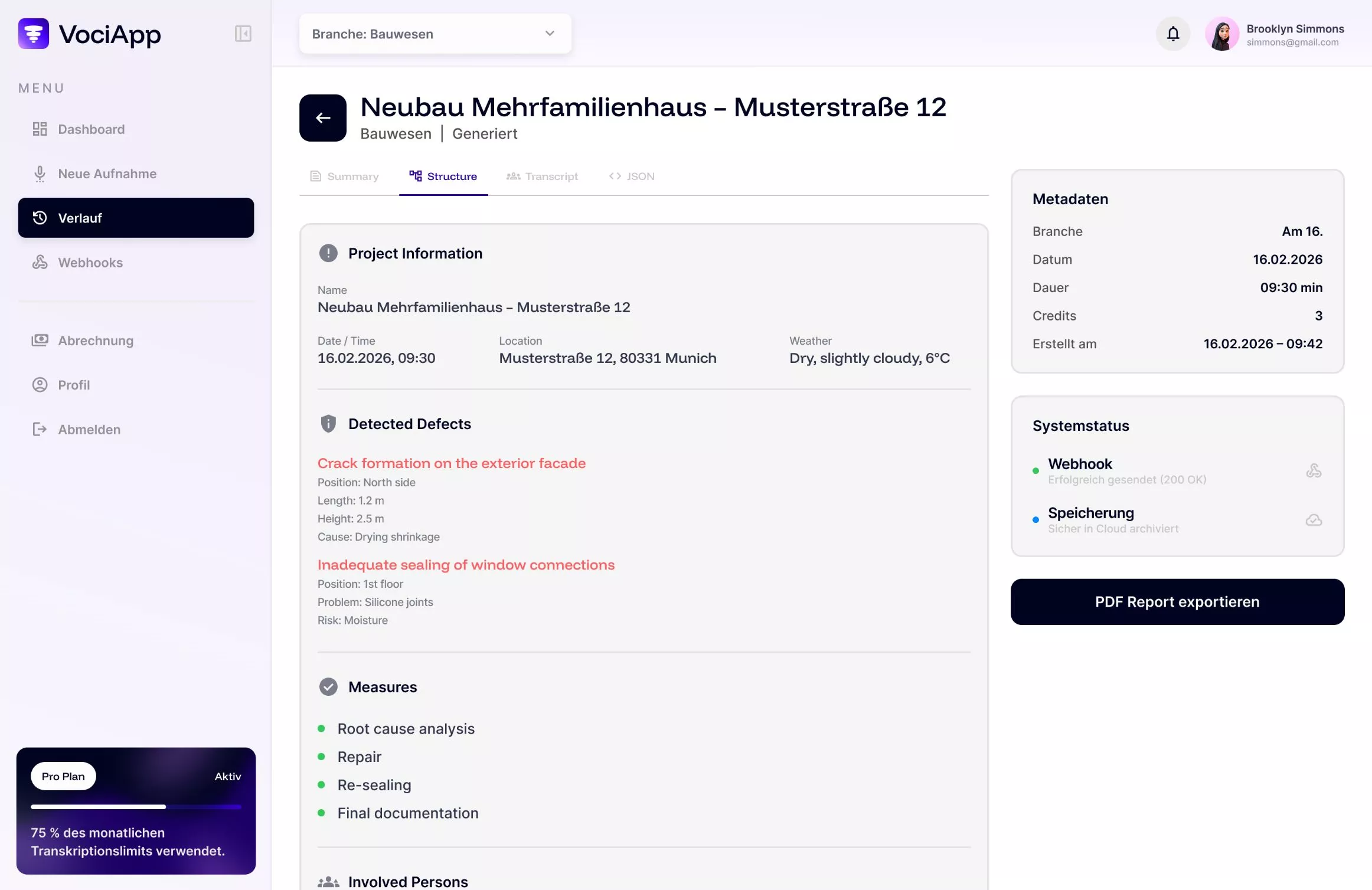
Task: Collapse the sidebar panel icon
Action: 243,34
